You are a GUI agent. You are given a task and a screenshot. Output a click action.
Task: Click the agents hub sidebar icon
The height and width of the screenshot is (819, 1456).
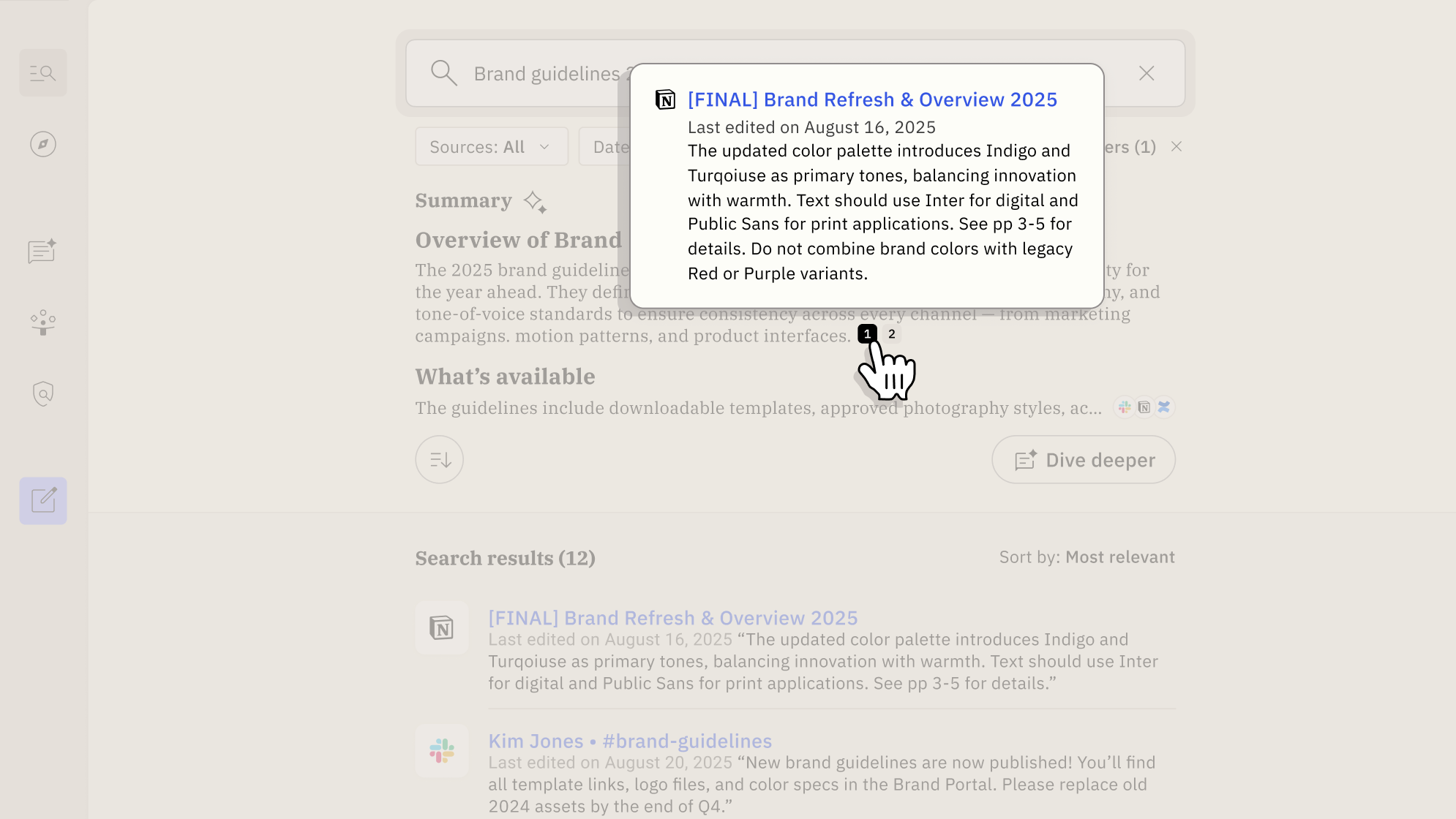(43, 322)
